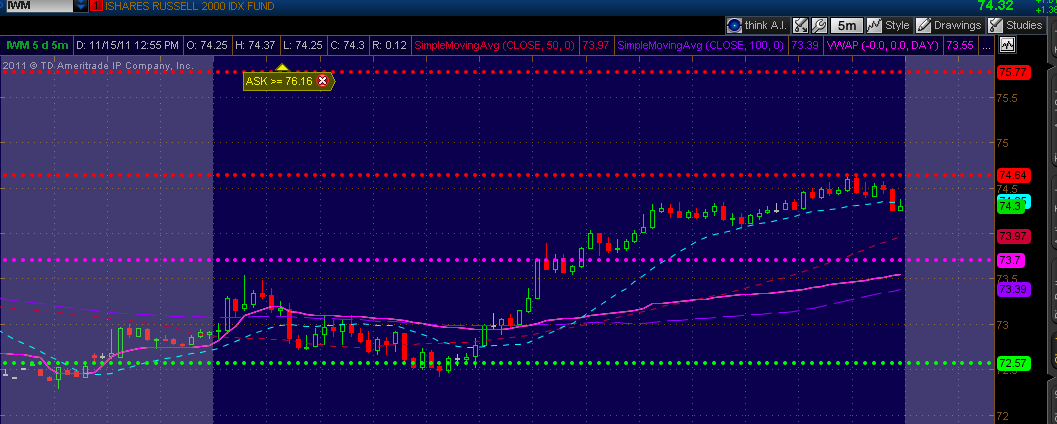Click the magenta 73.7 price level label
Screen dimensions: 1057x424
pyautogui.click(x=1010, y=260)
